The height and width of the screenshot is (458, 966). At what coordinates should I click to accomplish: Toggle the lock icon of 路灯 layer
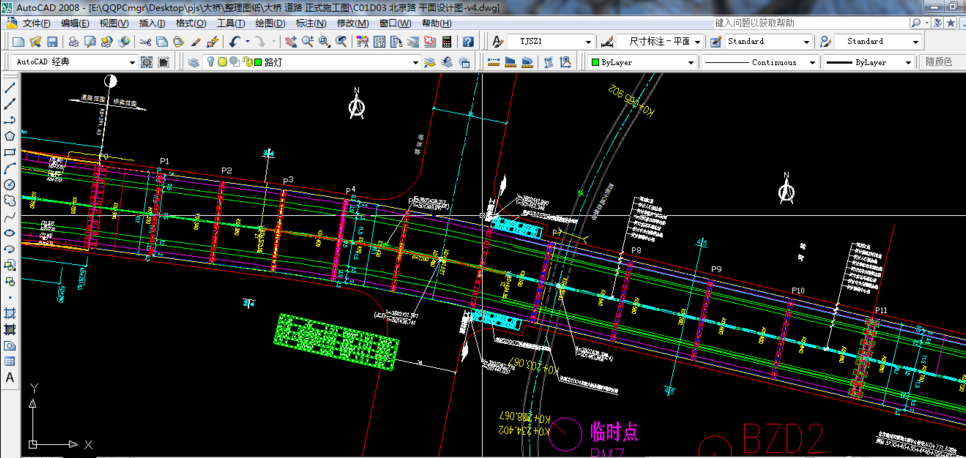pos(245,62)
